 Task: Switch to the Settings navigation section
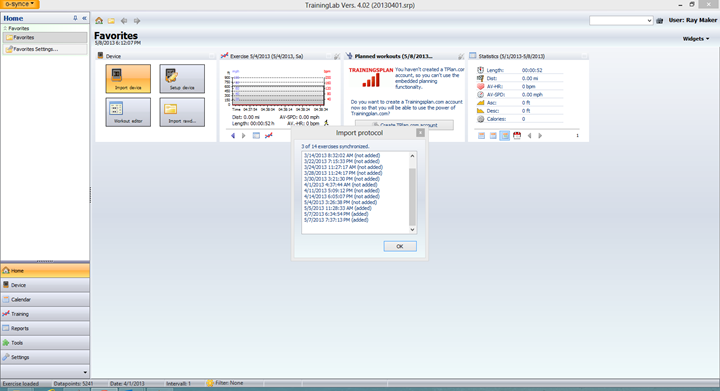click(45, 357)
